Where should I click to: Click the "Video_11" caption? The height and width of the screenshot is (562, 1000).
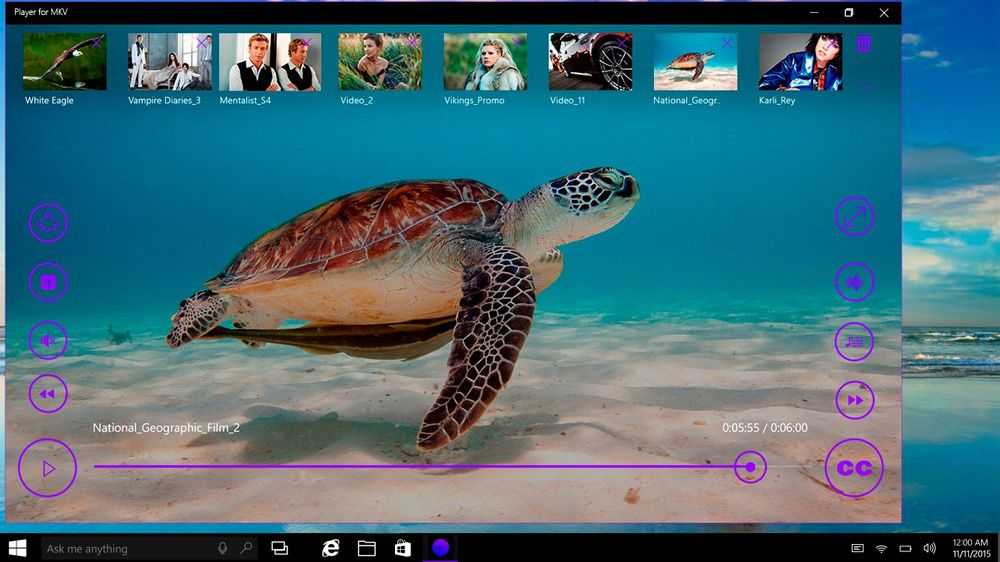coord(567,100)
